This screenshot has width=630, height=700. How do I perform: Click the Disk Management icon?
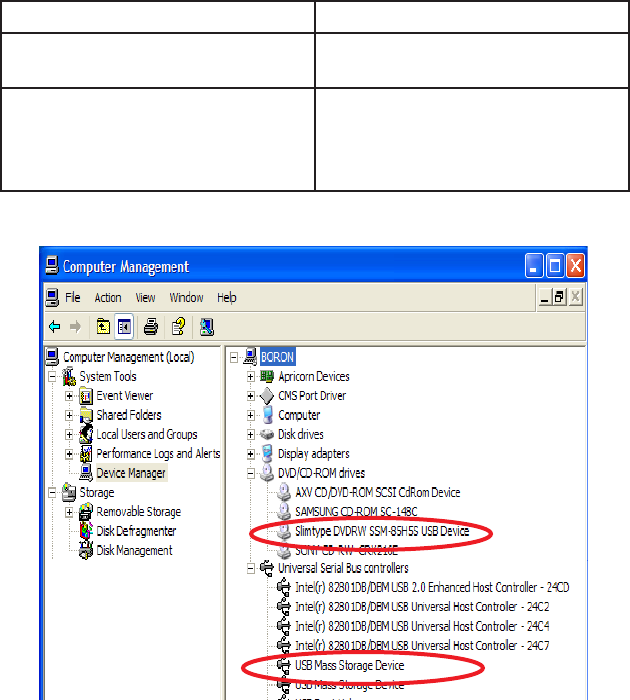click(x=86, y=550)
